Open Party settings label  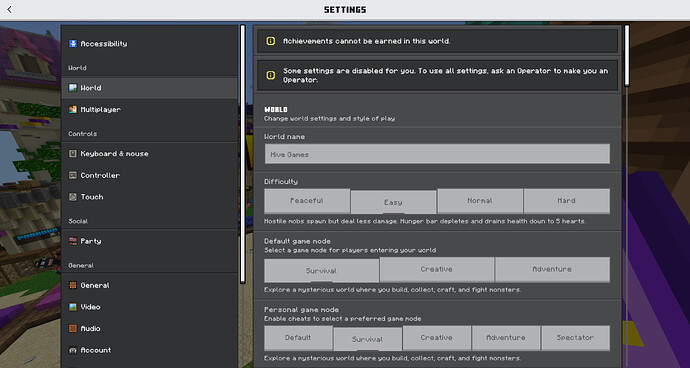click(x=91, y=241)
